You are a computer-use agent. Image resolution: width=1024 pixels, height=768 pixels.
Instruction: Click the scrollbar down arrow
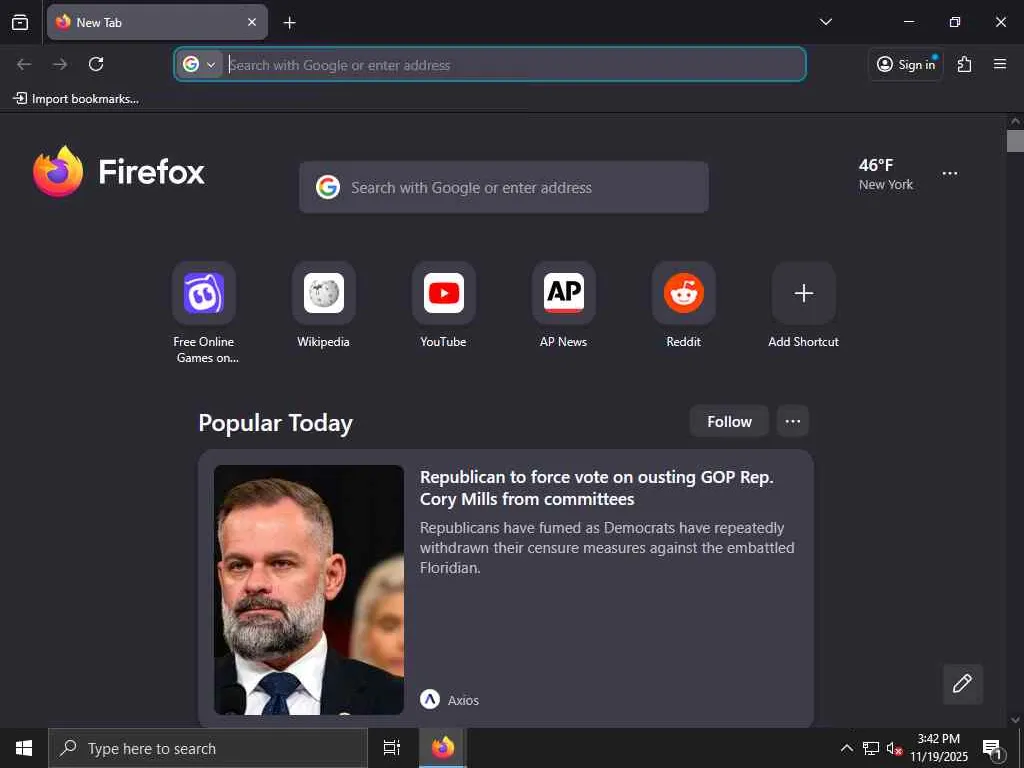(x=1015, y=720)
